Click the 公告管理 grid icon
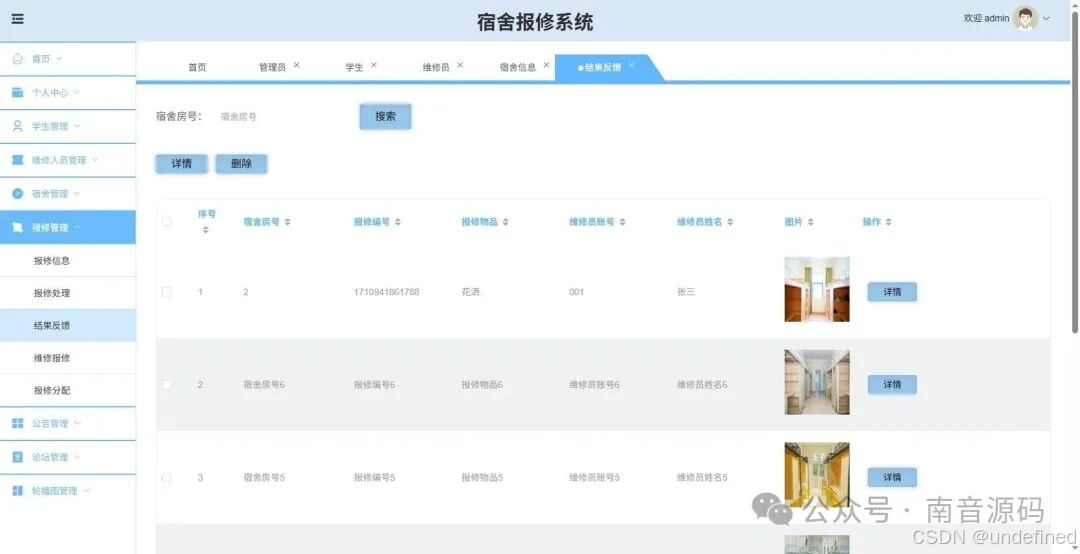 pos(18,423)
